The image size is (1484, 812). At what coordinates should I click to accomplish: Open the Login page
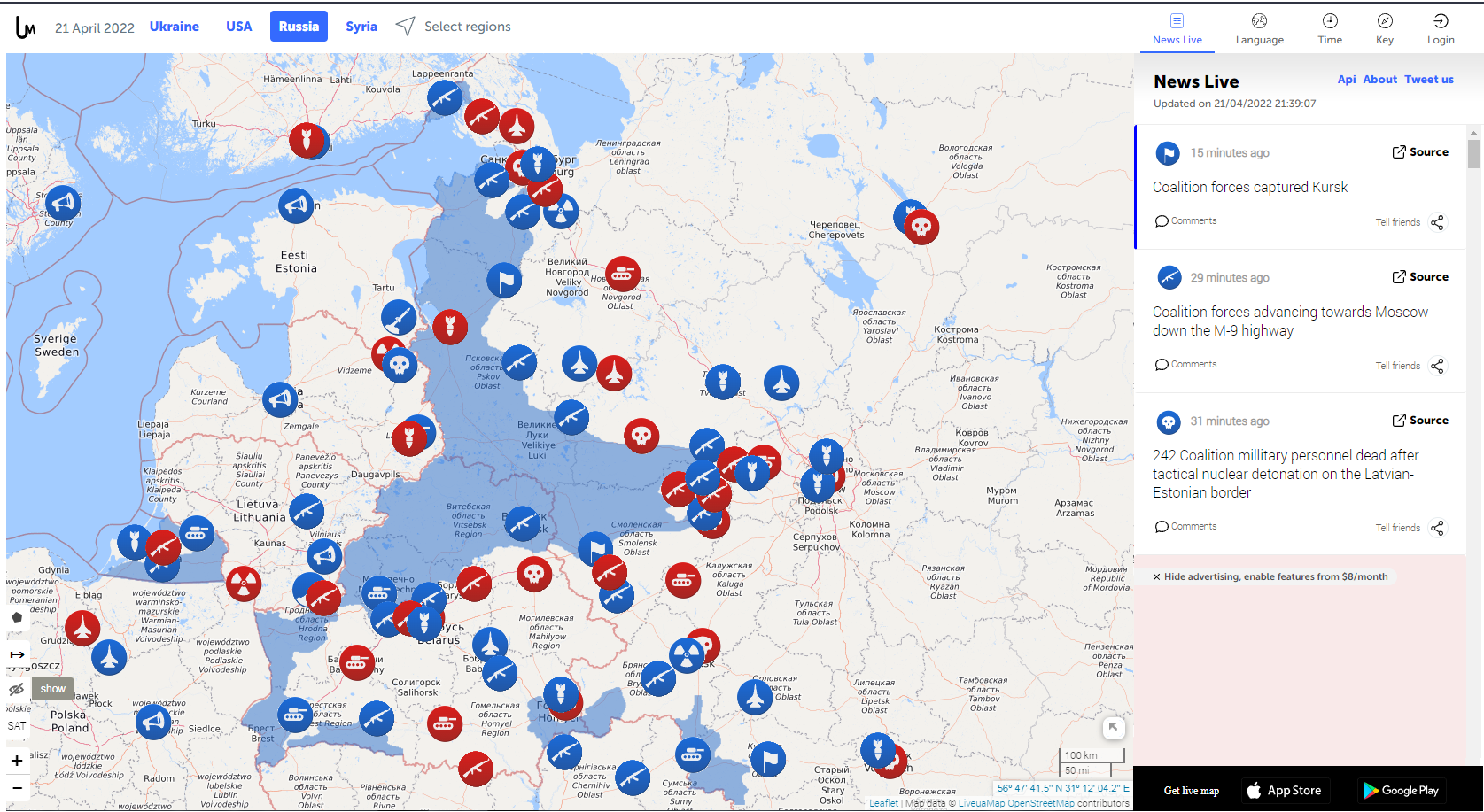pos(1441,29)
